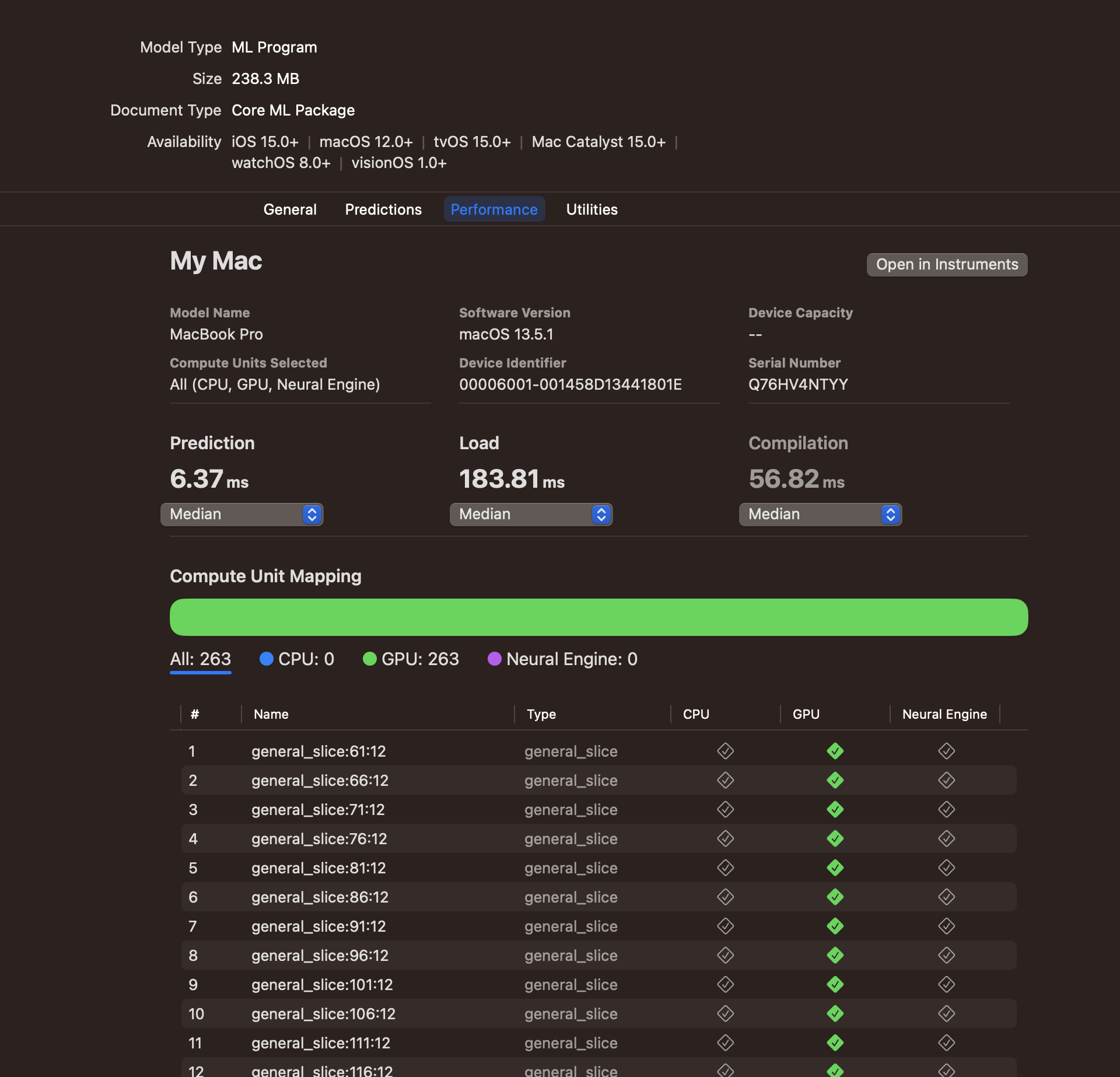Click the green Compute Unit Mapping bar
The height and width of the screenshot is (1077, 1120).
coord(598,617)
